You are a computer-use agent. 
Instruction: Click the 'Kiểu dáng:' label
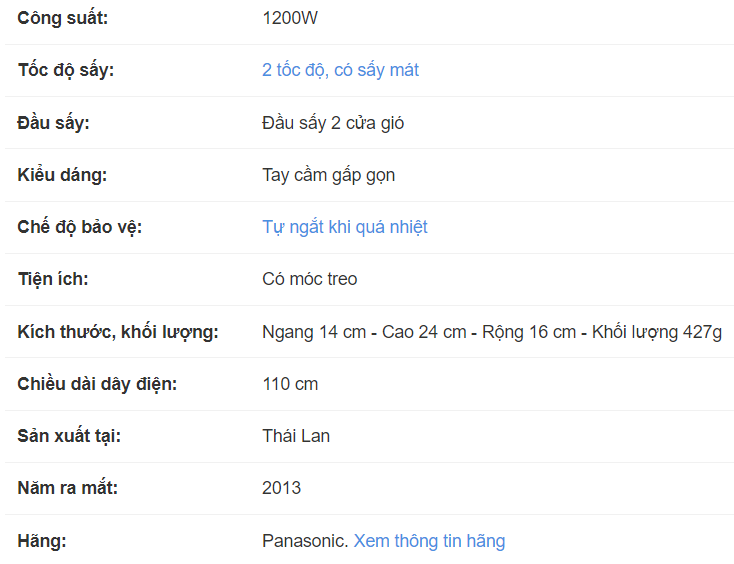tap(62, 175)
